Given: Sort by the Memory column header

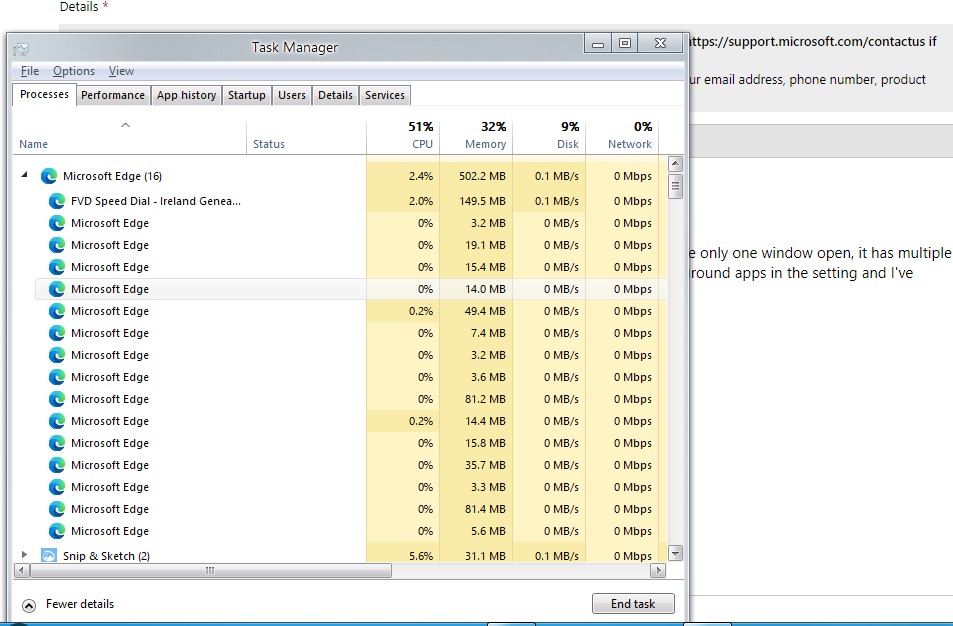Looking at the screenshot, I should 476,137.
